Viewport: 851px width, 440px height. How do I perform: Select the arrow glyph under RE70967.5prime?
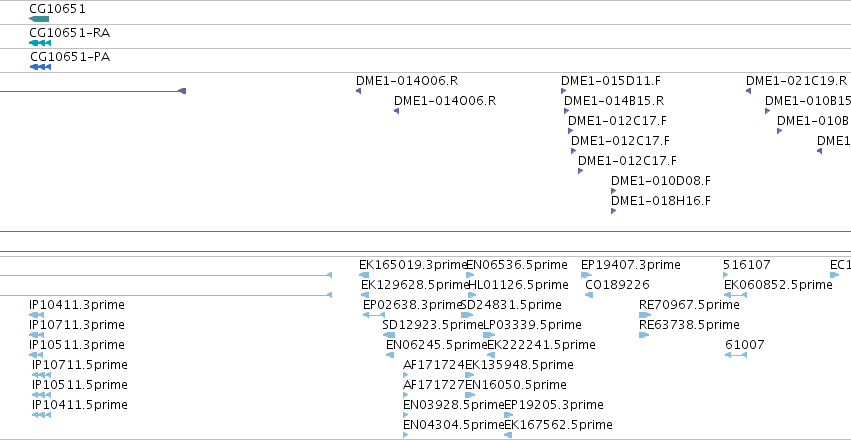[645, 315]
